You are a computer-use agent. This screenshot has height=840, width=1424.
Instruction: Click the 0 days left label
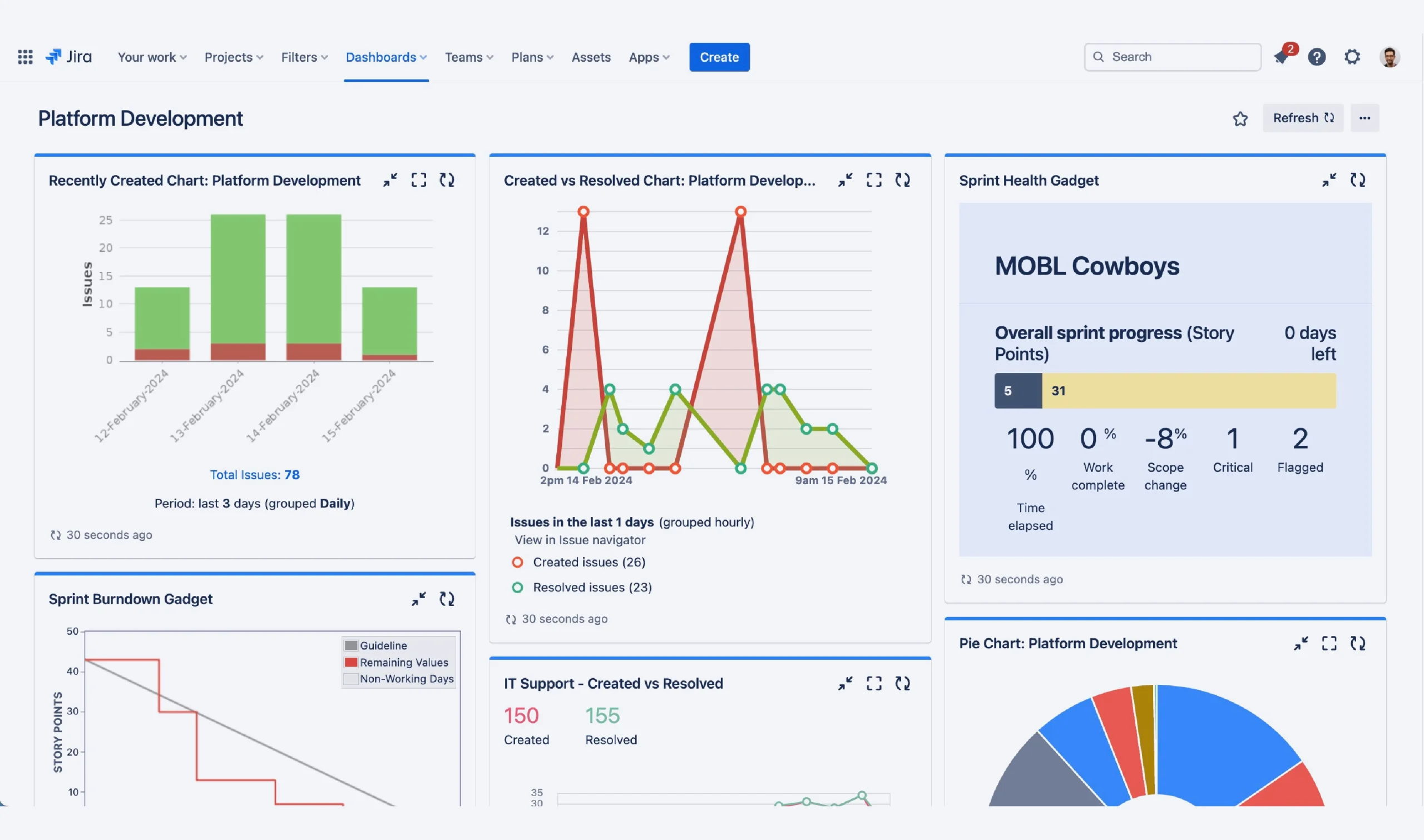click(1309, 343)
